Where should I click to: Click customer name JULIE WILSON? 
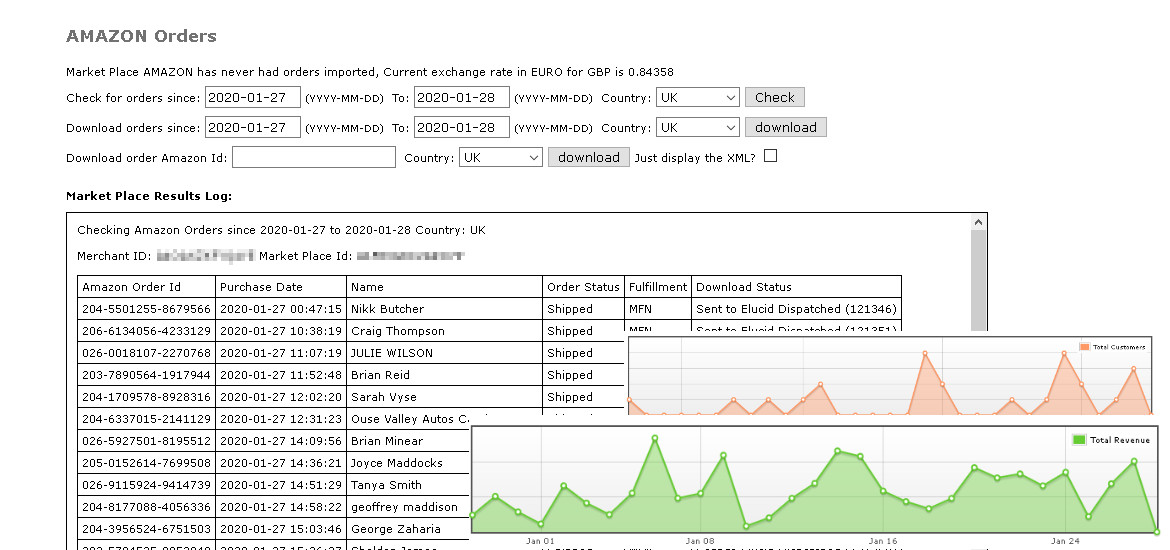tap(392, 353)
